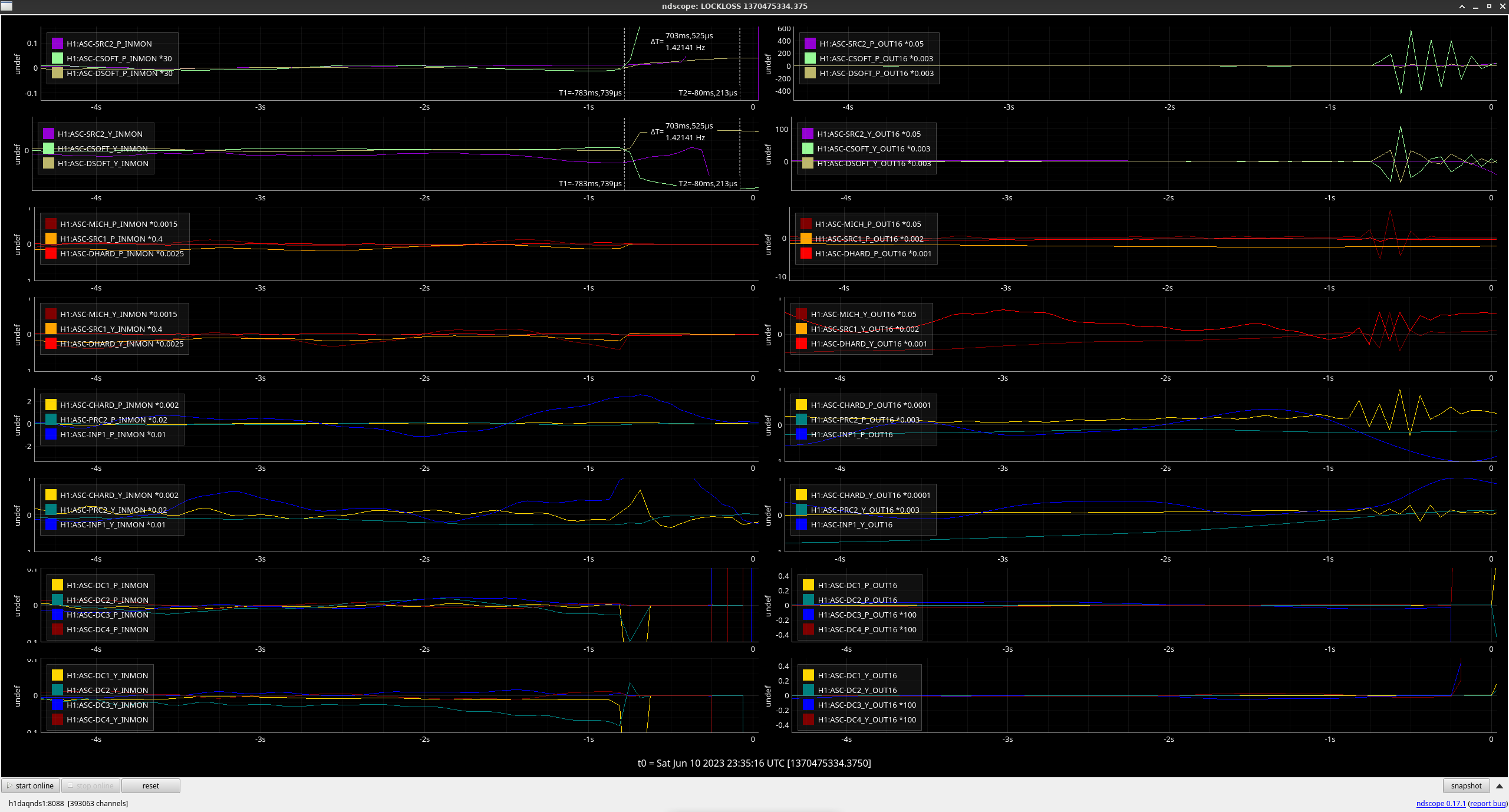This screenshot has height=812, width=1509.
Task: Click the light green CSOFT_P_INMON legend icon
Action: tap(57, 58)
